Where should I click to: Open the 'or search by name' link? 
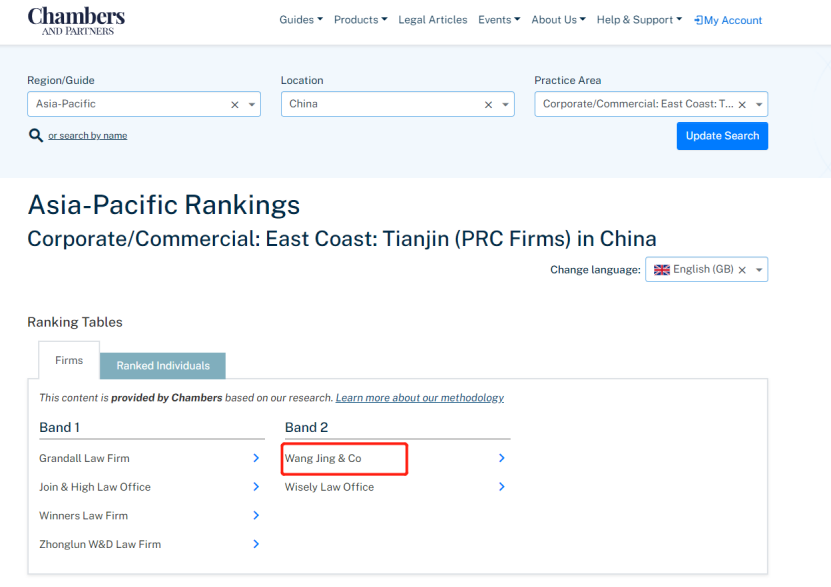88,136
